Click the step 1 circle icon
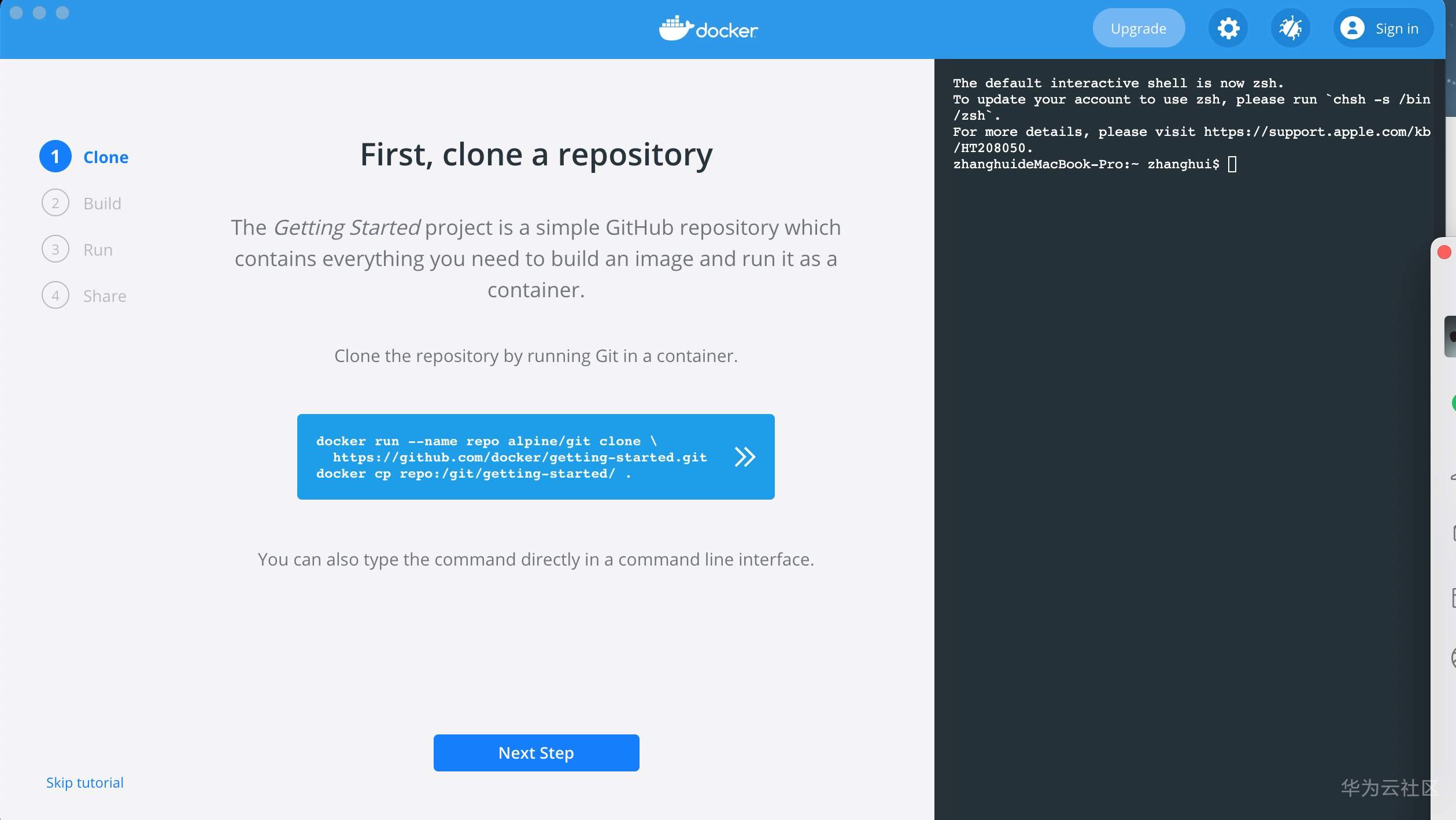Screen dimensions: 1456x820 click(x=56, y=157)
